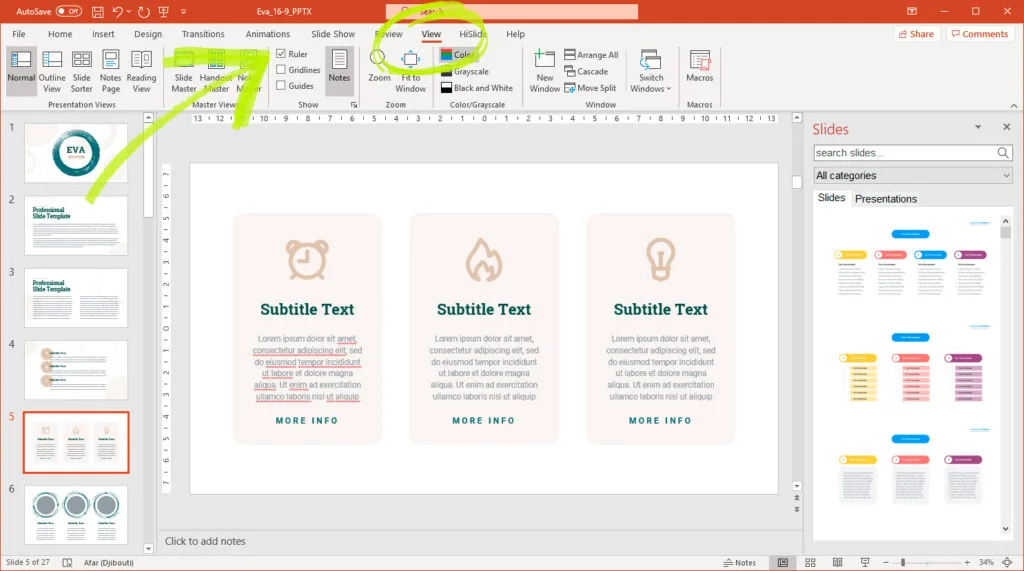Switch to Grayscale mode
Screen dimensions: 1024x571
(x=465, y=71)
